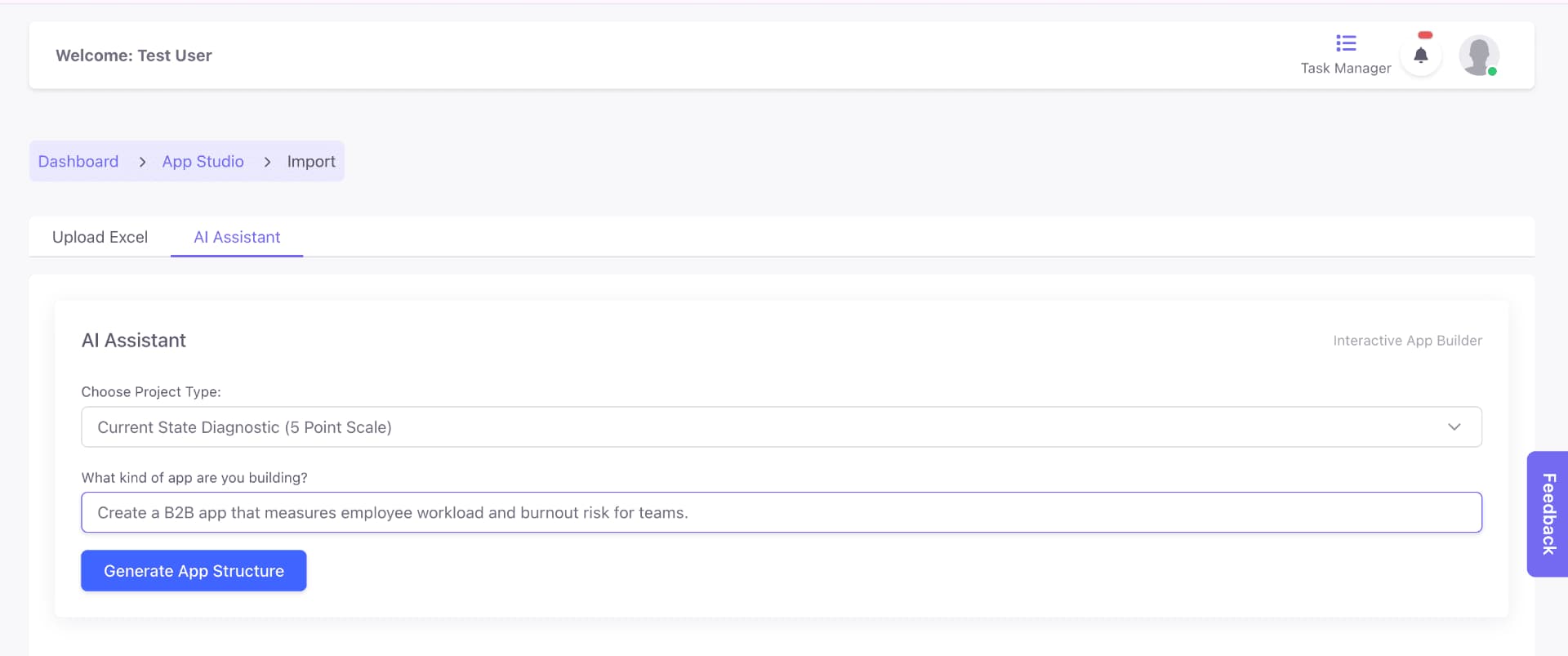
Task: Click the Welcome: Test User header
Action: [134, 56]
